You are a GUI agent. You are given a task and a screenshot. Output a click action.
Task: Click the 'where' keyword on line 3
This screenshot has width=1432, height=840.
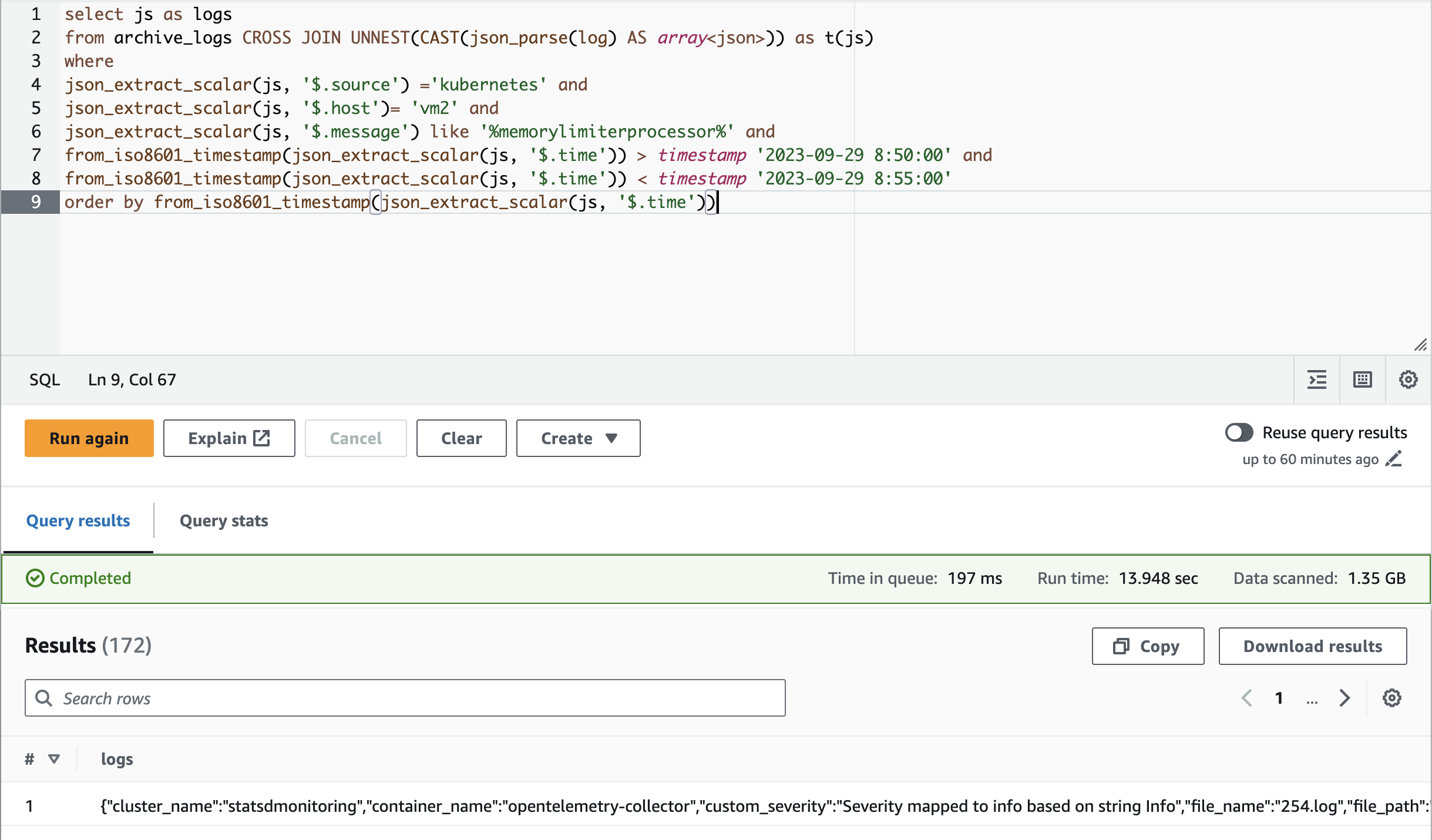tap(89, 61)
